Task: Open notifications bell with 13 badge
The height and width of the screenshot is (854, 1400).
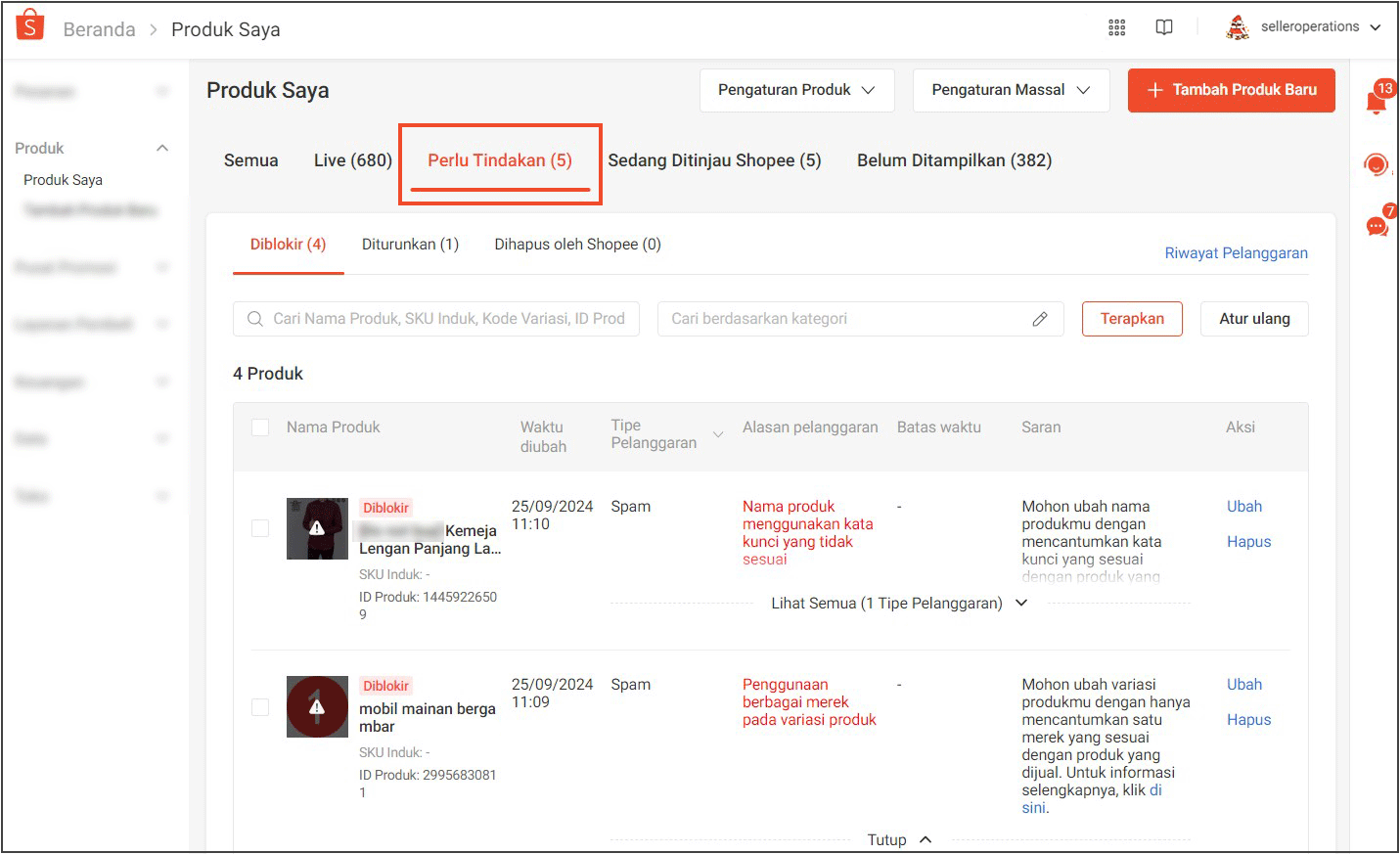Action: pos(1377,100)
